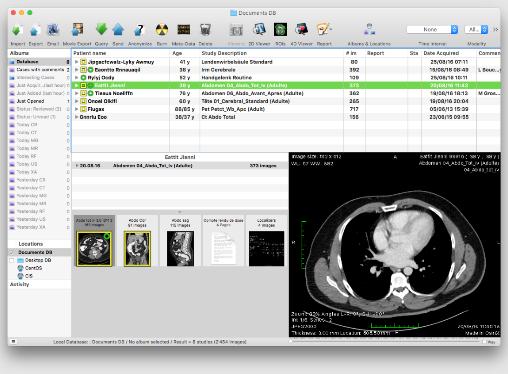508x374 pixels.
Task: Expand the Oncel Gildfi study row
Action: pyautogui.click(x=77, y=101)
